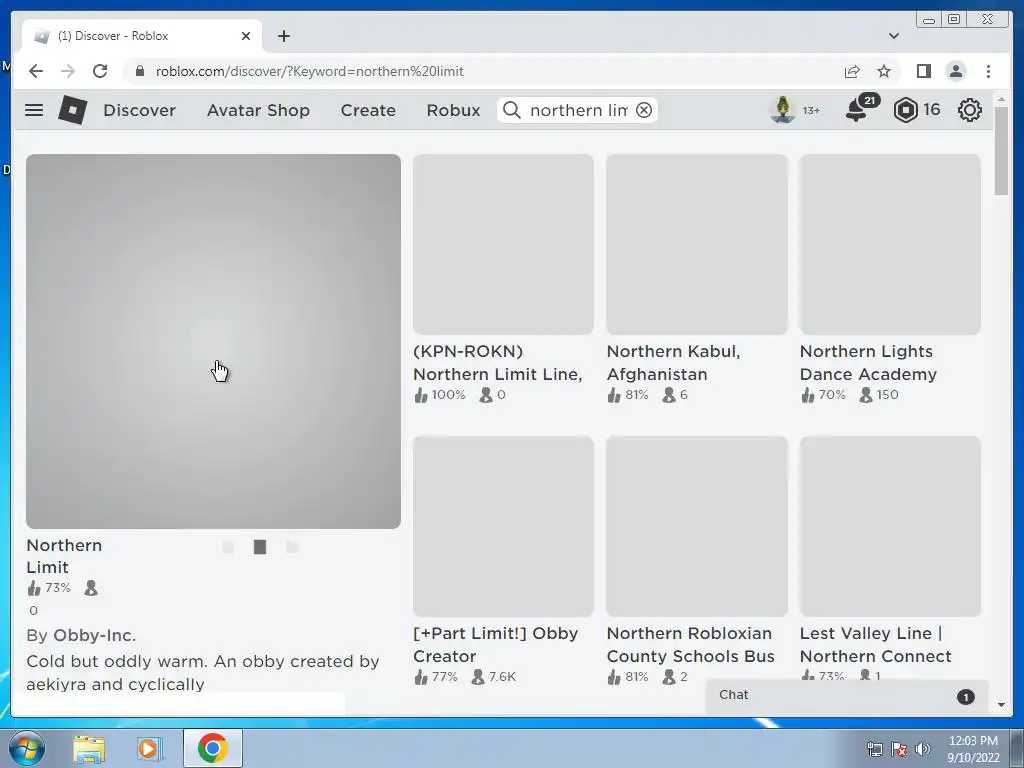Open the Robux balance icon

(905, 110)
